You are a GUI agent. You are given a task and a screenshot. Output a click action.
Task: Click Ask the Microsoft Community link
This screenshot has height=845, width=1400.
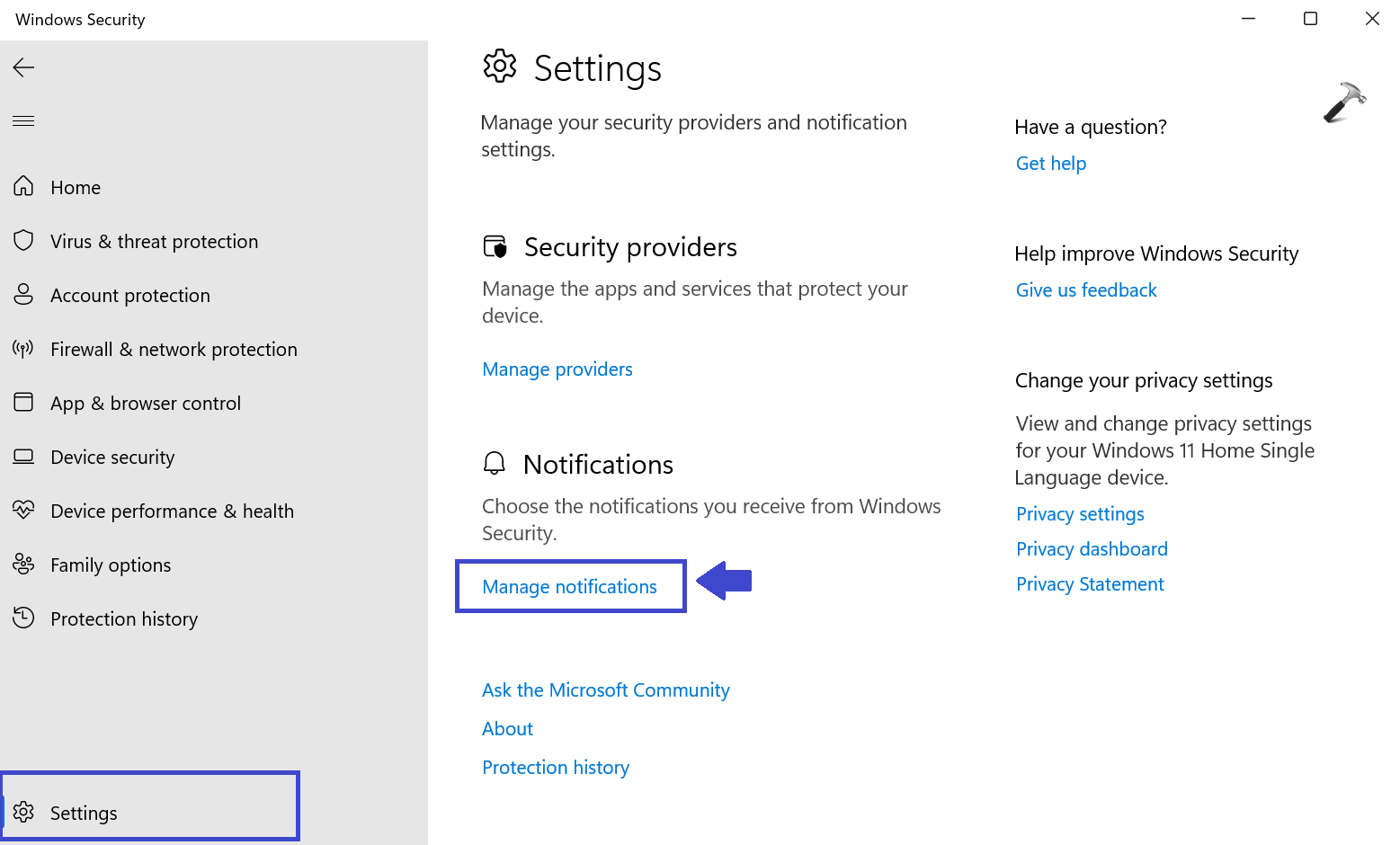(x=605, y=690)
